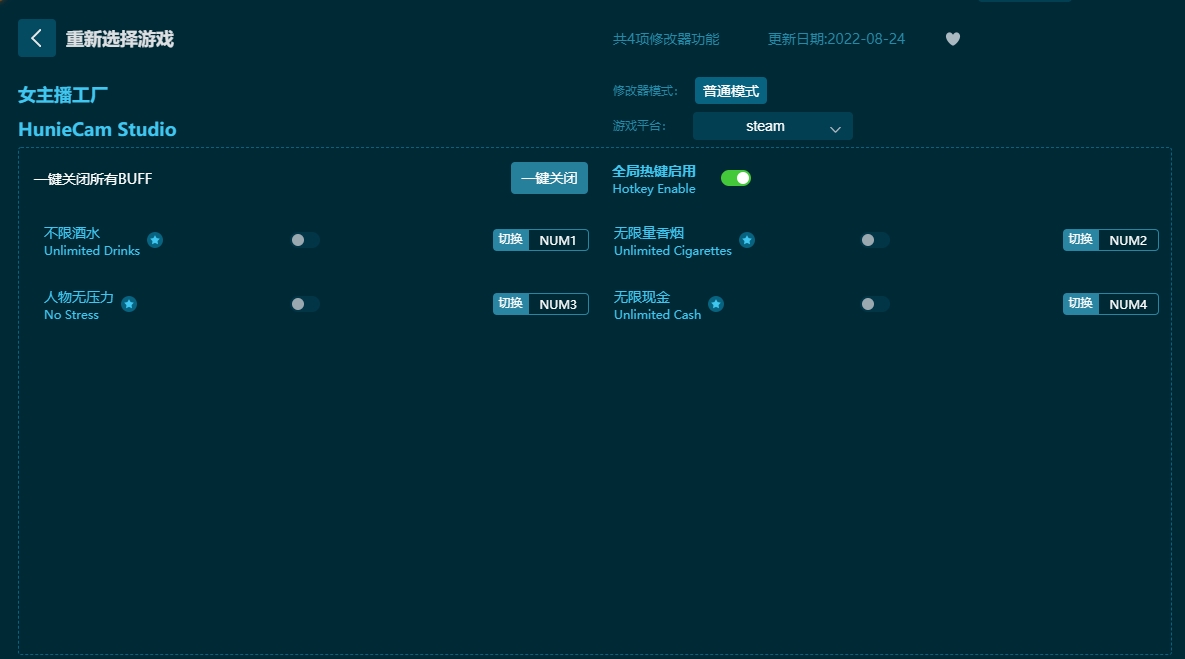Click the 更新日期:2022-08-24 text
Image resolution: width=1185 pixels, height=659 pixels.
pos(836,39)
